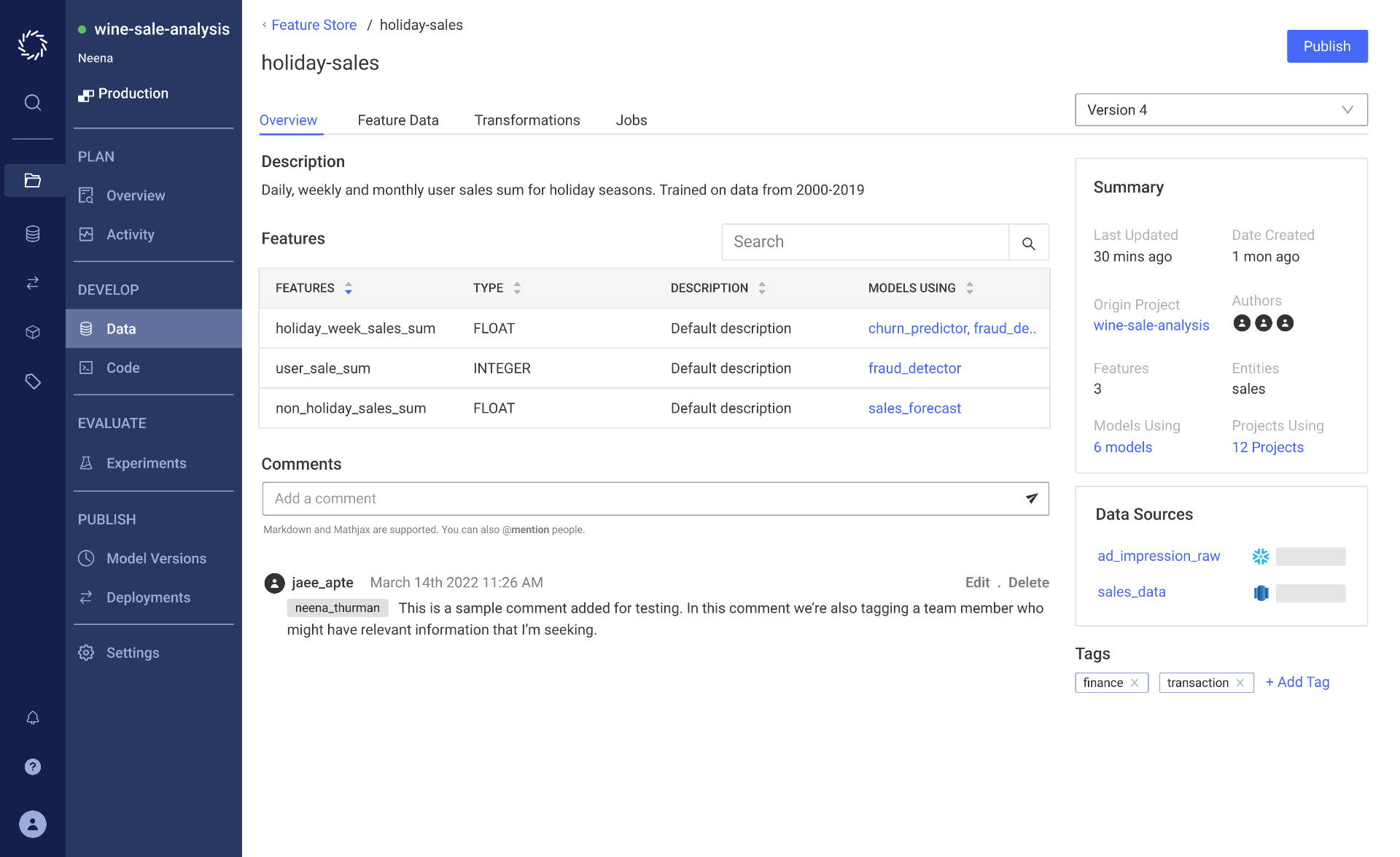The height and width of the screenshot is (857, 1400).
Task: Click the Publish button
Action: point(1326,46)
